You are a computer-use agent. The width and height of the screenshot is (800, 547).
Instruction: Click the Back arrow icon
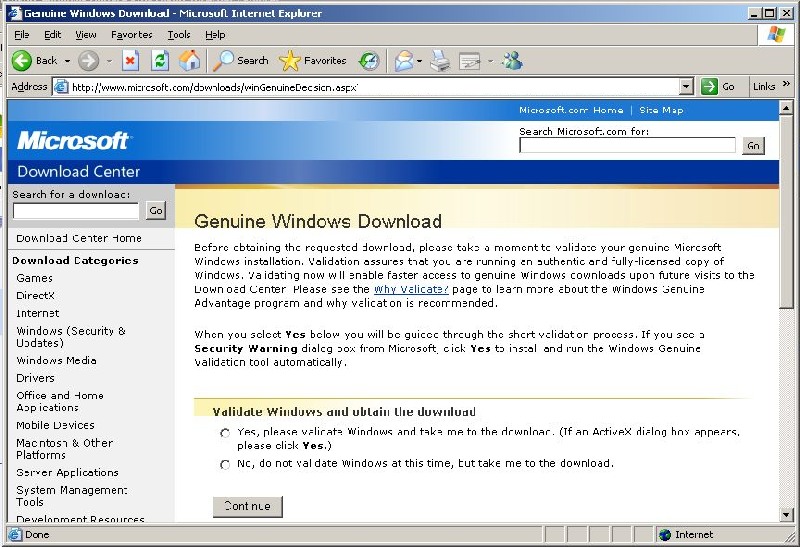tap(21, 61)
